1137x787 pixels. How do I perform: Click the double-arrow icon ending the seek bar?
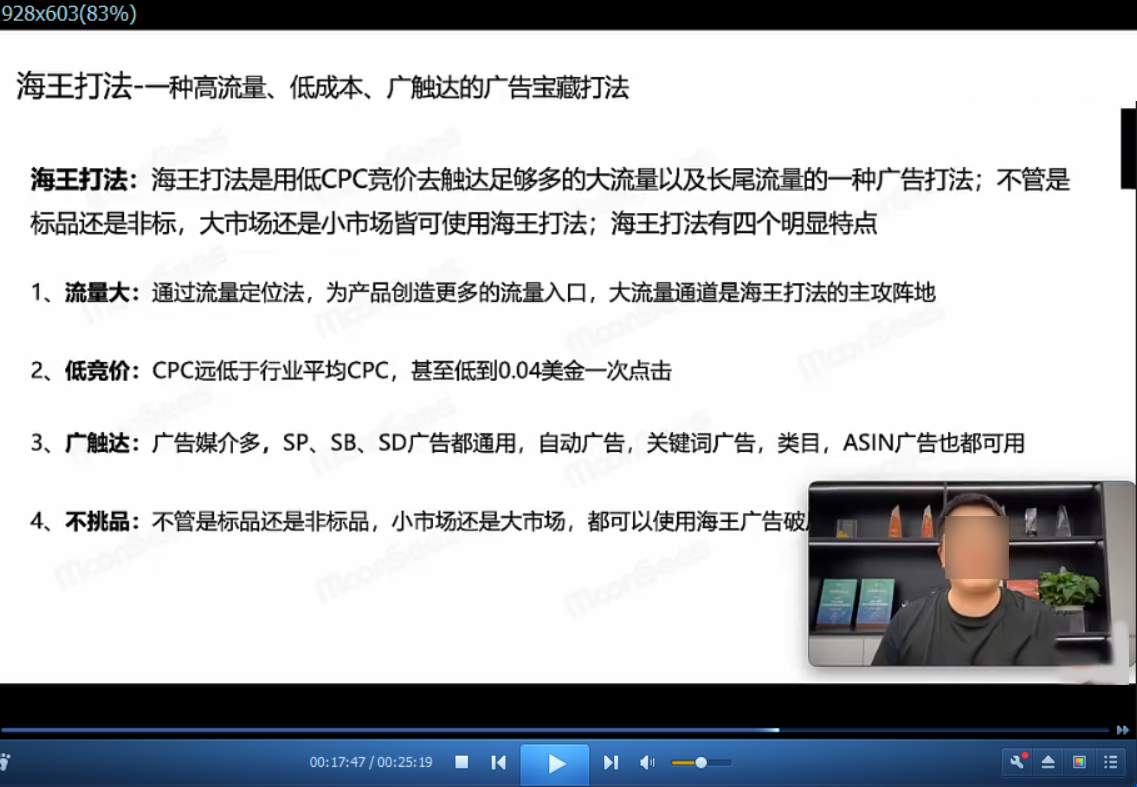1123,730
